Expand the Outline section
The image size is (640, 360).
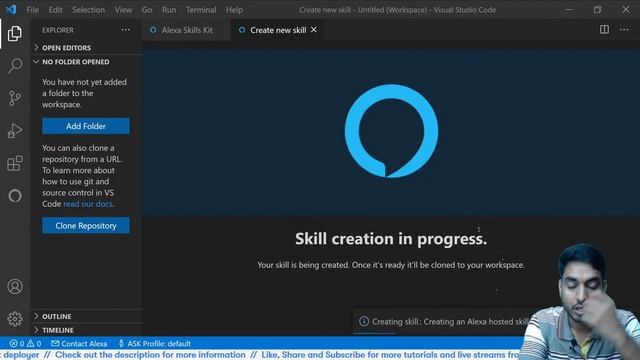point(86,316)
